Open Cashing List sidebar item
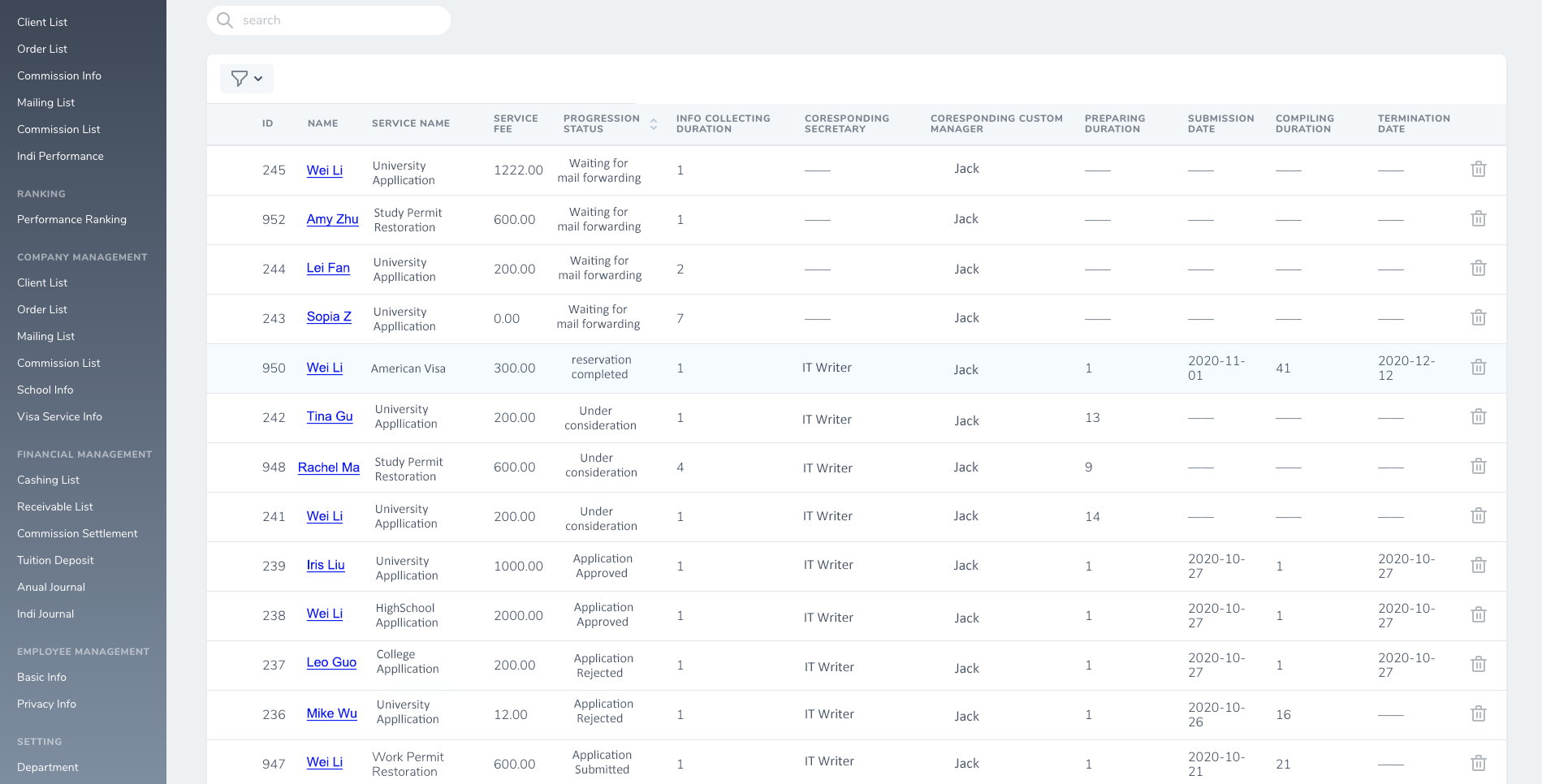This screenshot has height=784, width=1542. coord(48,480)
